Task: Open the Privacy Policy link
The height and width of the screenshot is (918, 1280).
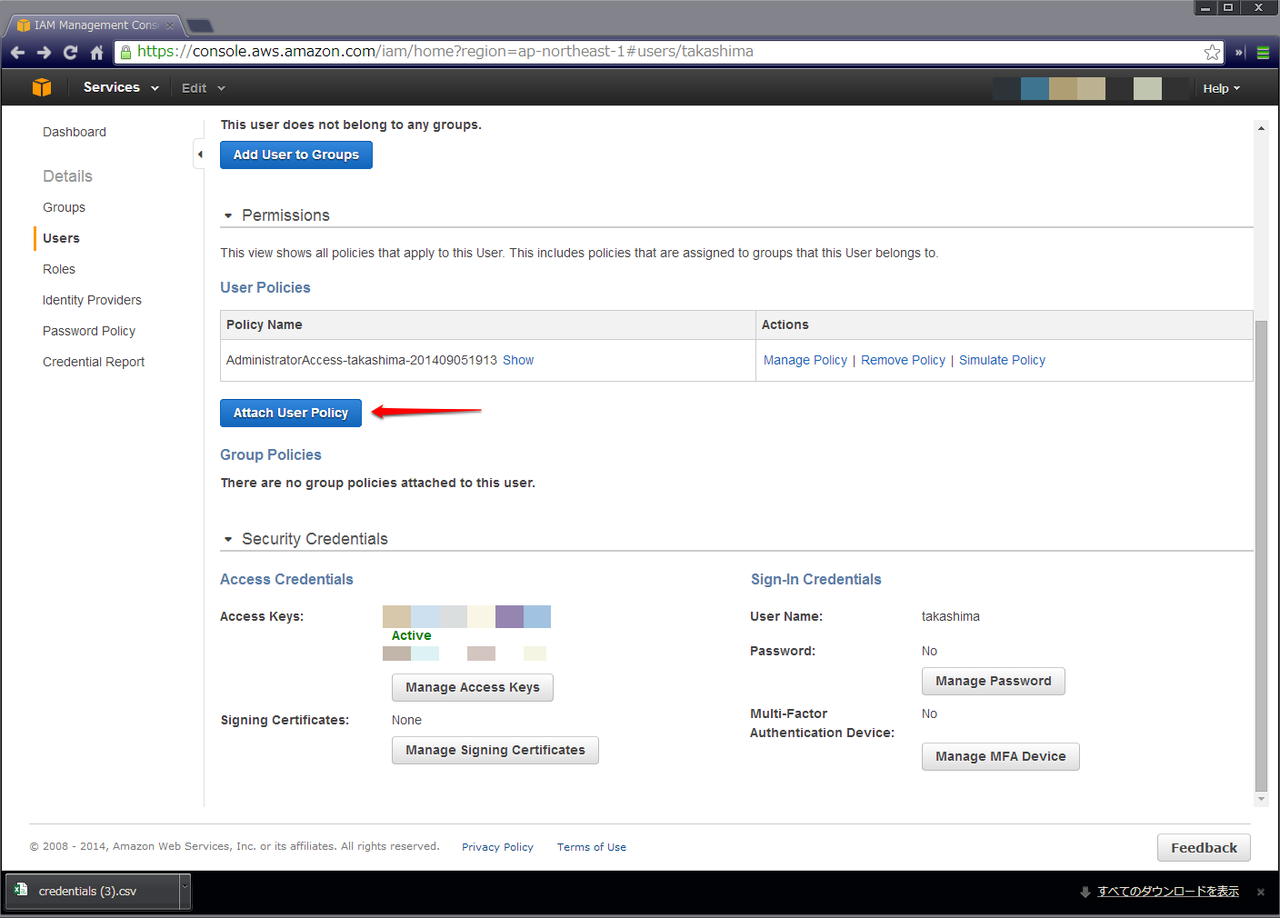Action: coord(498,847)
